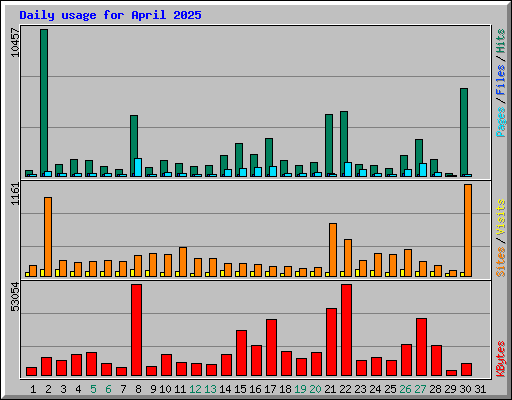The image size is (512, 400).
Task: Click weekend day label 6
Action: [x=108, y=389]
